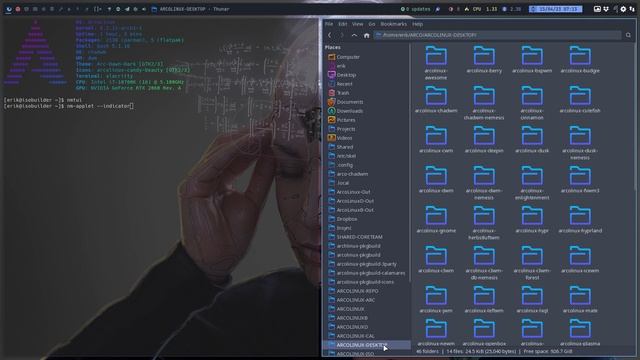Go forward with the right arrow button
The image size is (640, 360).
click(342, 36)
